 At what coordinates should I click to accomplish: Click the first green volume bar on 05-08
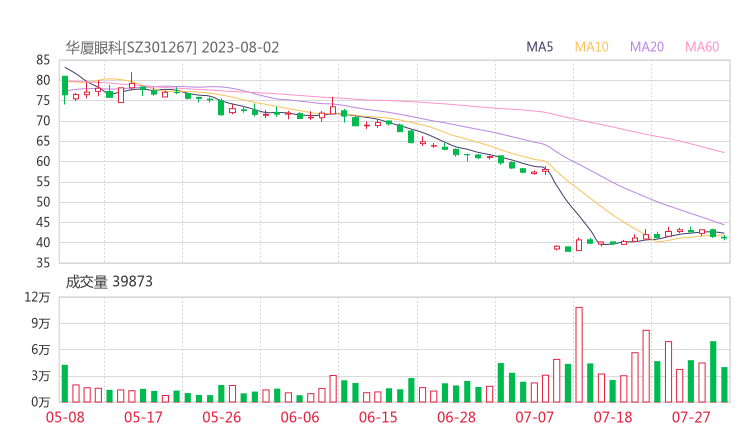tap(65, 384)
